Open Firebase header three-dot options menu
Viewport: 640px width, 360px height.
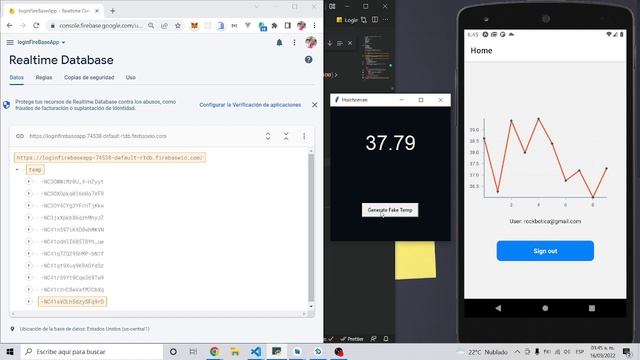pyautogui.click(x=294, y=42)
